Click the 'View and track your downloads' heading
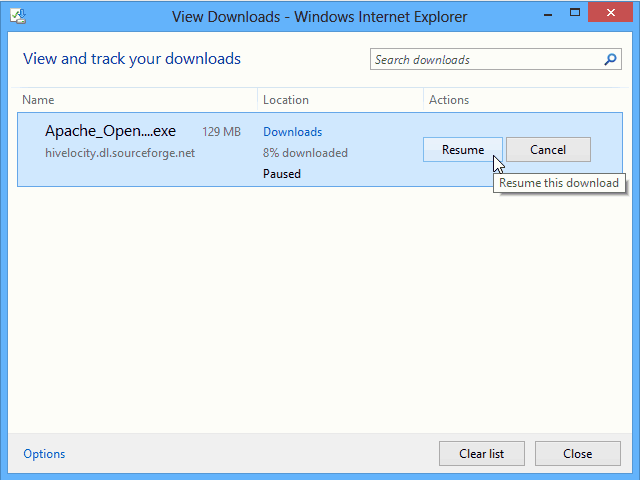Image resolution: width=640 pixels, height=480 pixels. (132, 59)
